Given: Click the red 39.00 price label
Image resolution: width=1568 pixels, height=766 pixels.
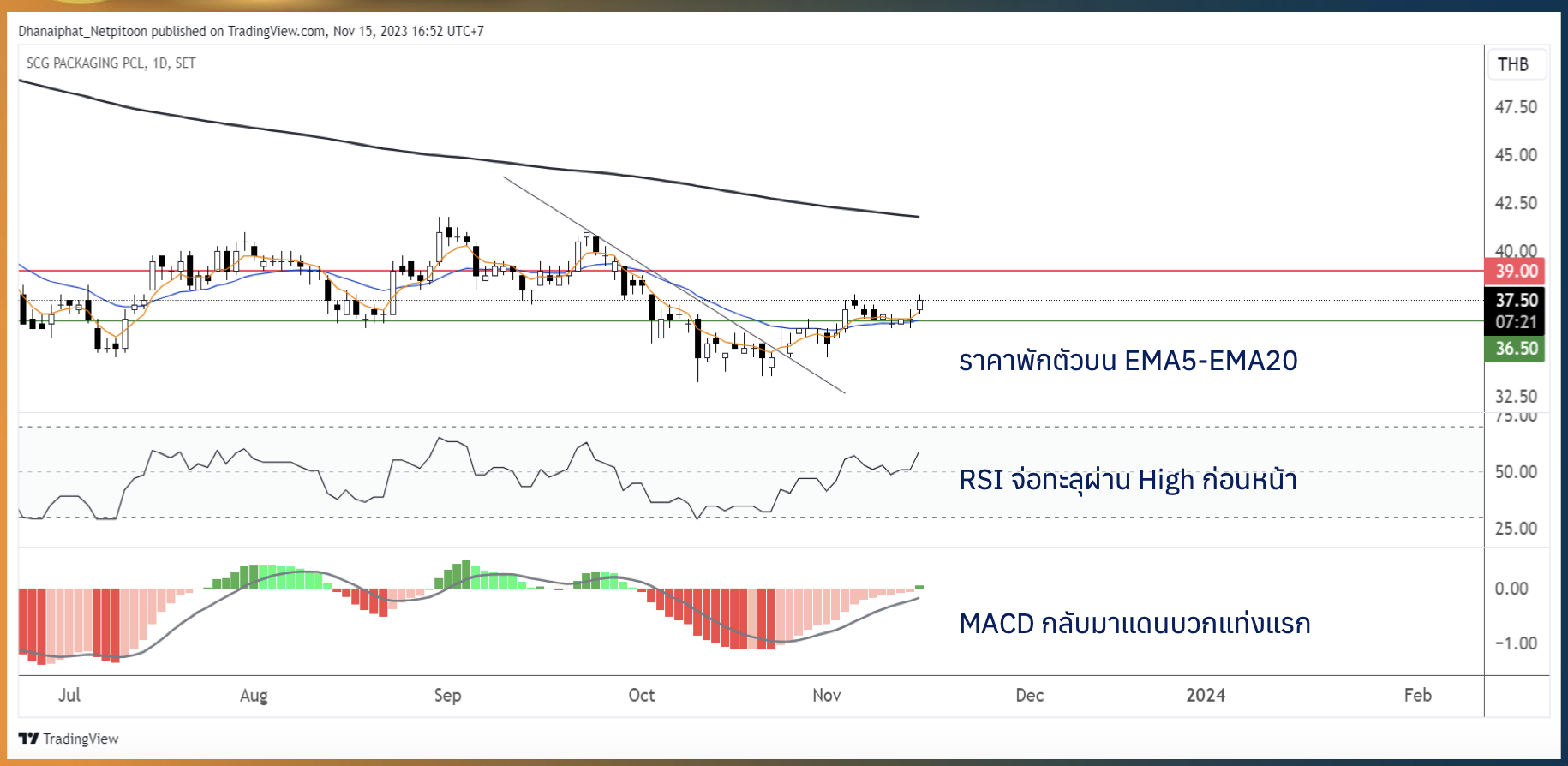Looking at the screenshot, I should pos(1515,271).
